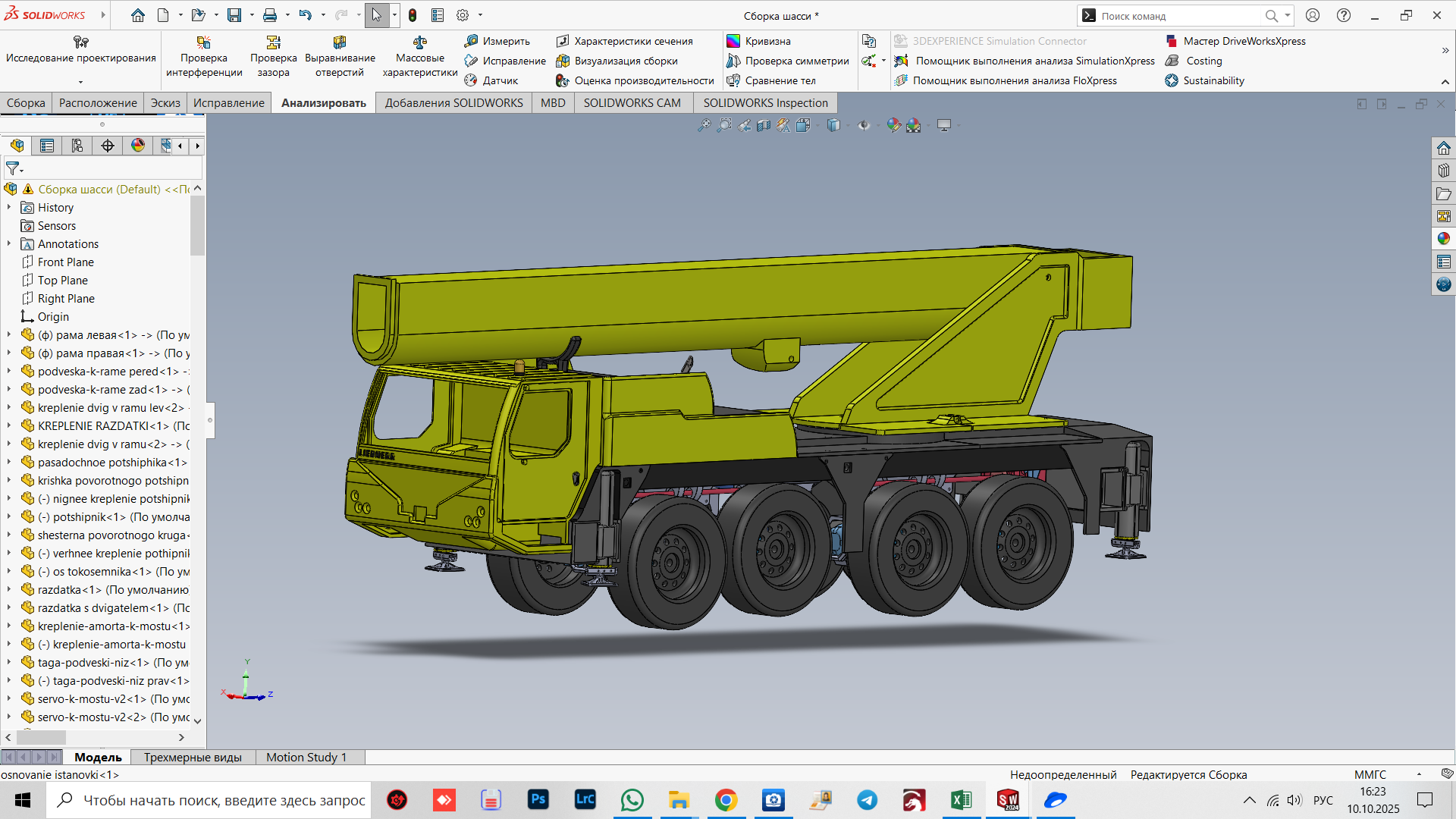Open the ConfigurationManager tab icon
Image resolution: width=1456 pixels, height=819 pixels.
pyautogui.click(x=77, y=146)
